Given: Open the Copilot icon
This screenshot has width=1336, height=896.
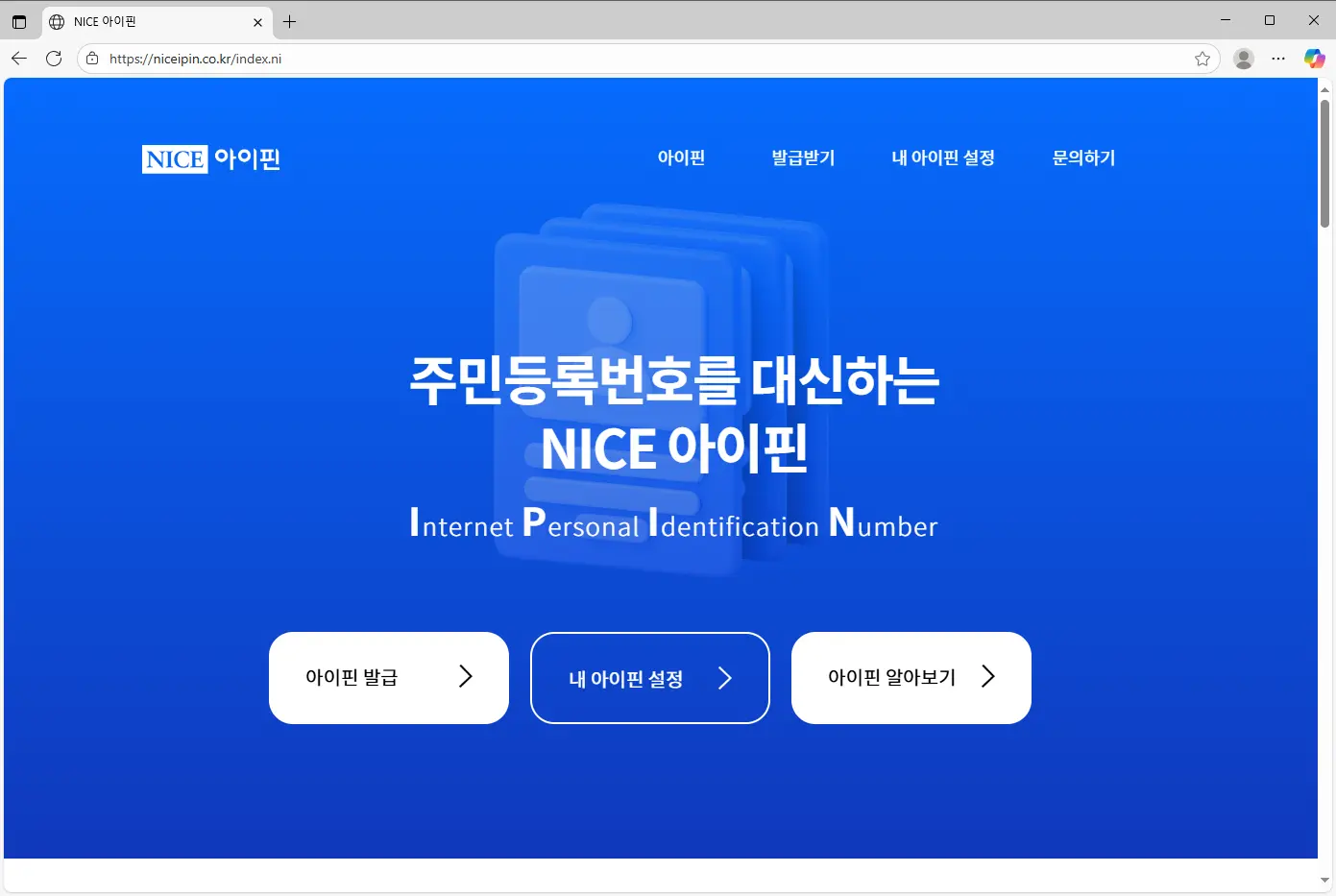Looking at the screenshot, I should (x=1314, y=59).
